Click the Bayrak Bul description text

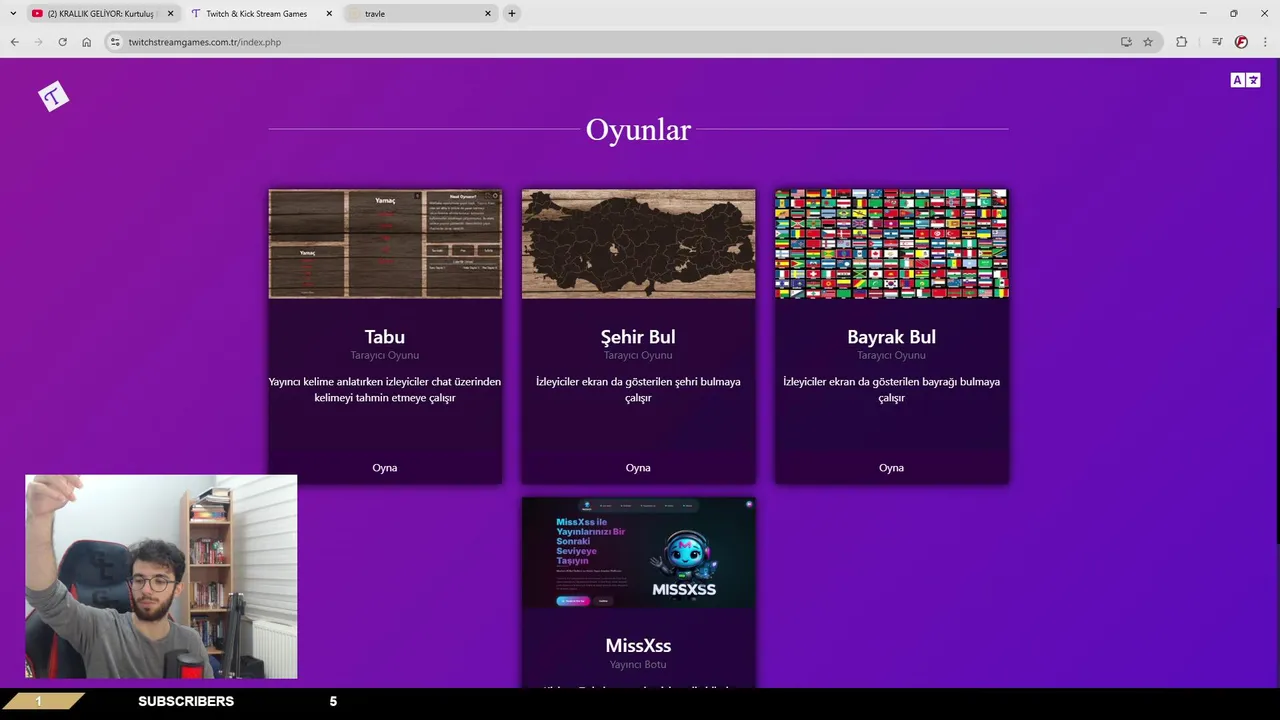click(x=891, y=389)
